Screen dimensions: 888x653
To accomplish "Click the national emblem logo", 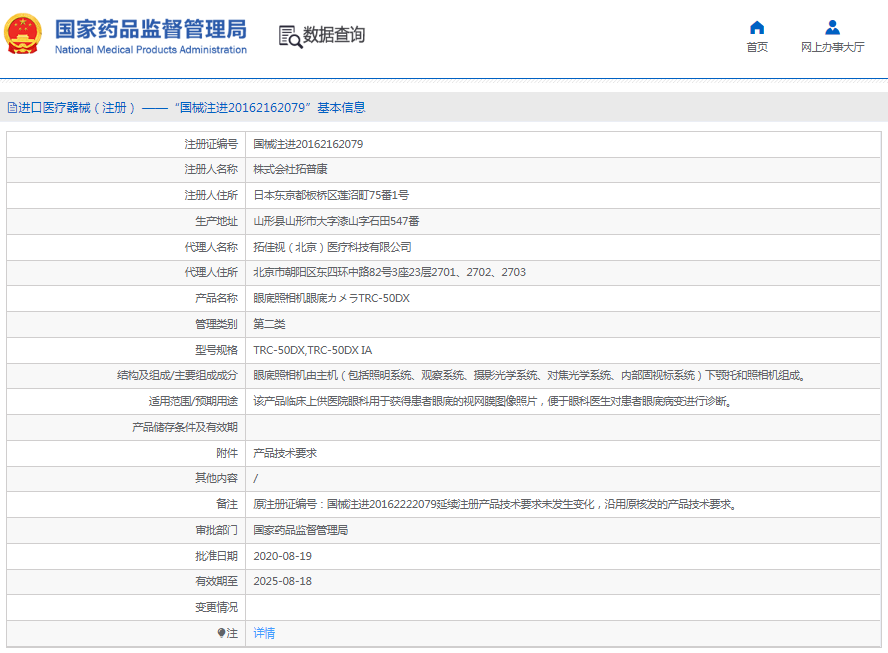I will 22,35.
